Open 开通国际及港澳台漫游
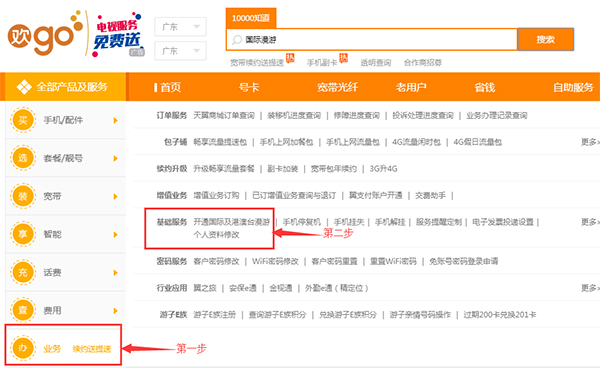Screen dimensions: 600x372 (232, 222)
